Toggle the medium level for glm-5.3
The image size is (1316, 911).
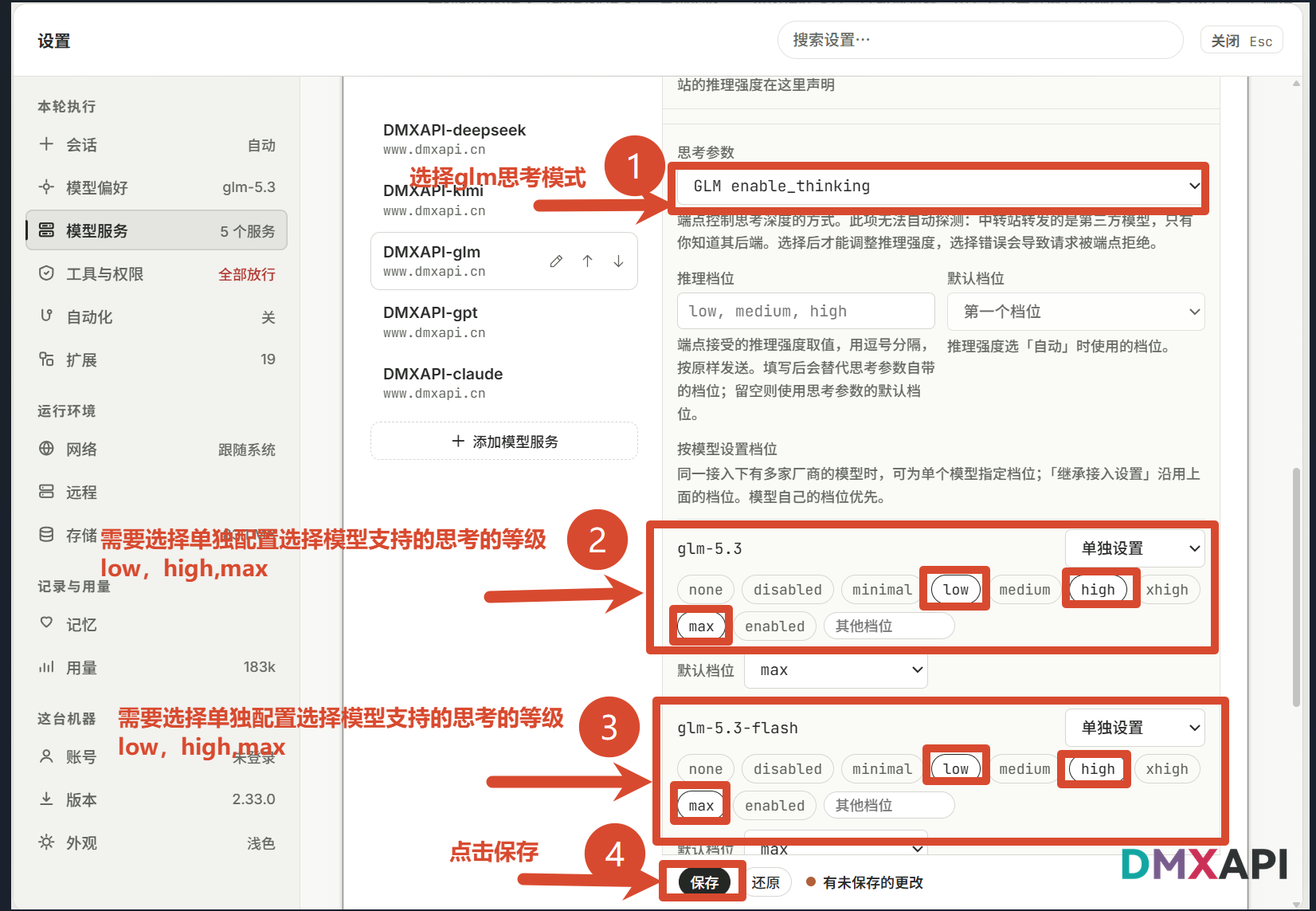1024,590
